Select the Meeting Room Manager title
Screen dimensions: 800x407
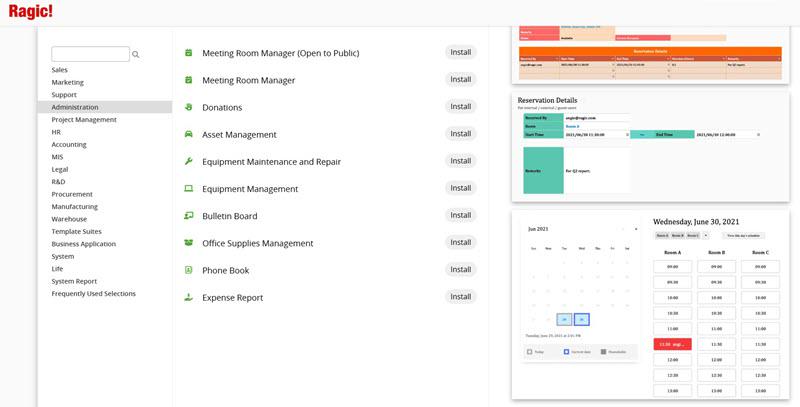coord(248,80)
